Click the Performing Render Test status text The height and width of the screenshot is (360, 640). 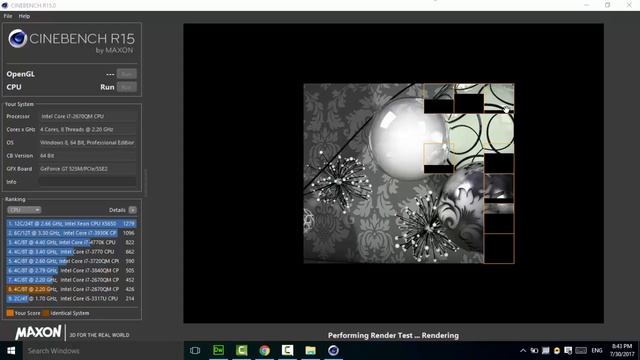click(x=393, y=336)
